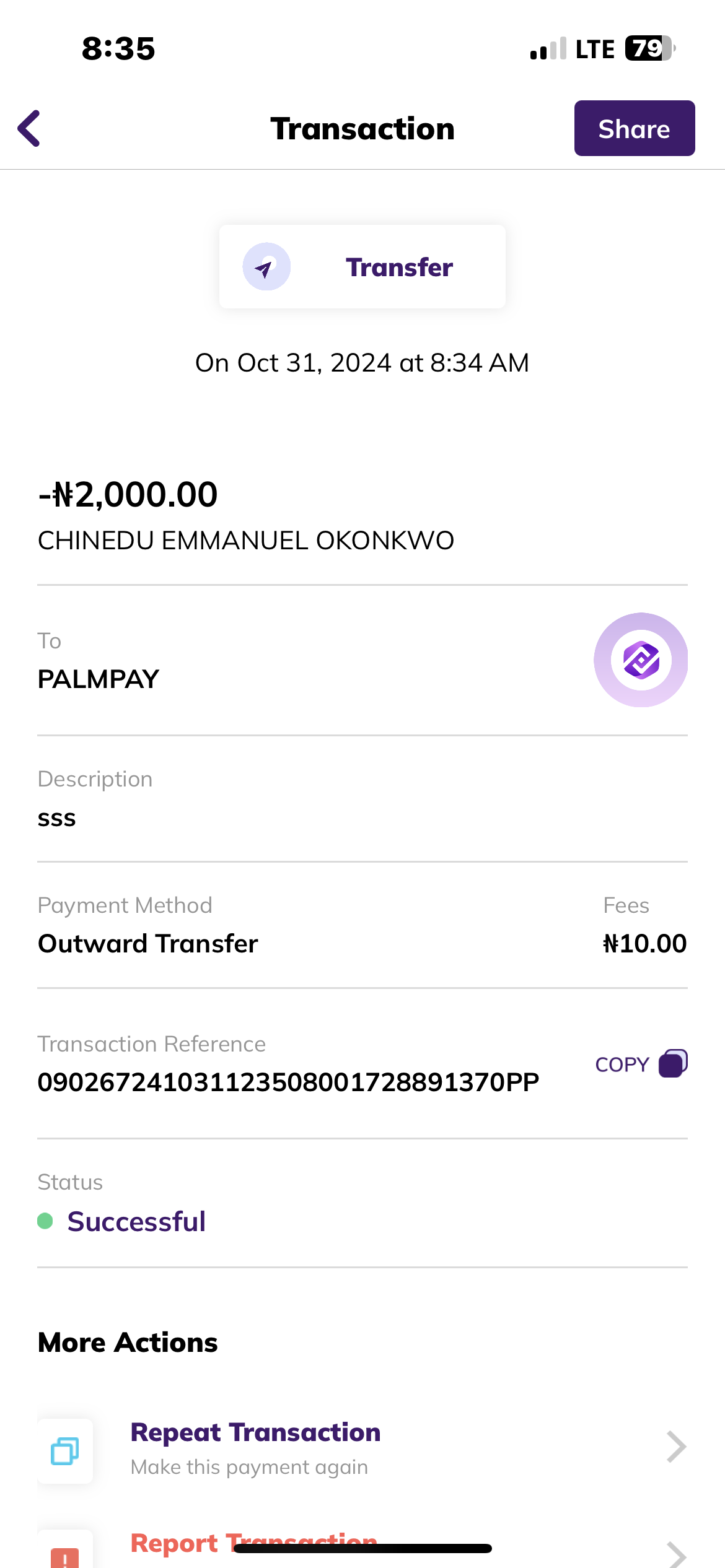Screen dimensions: 725x1568
Task: Tap the PalmPay logo icon
Action: (641, 660)
